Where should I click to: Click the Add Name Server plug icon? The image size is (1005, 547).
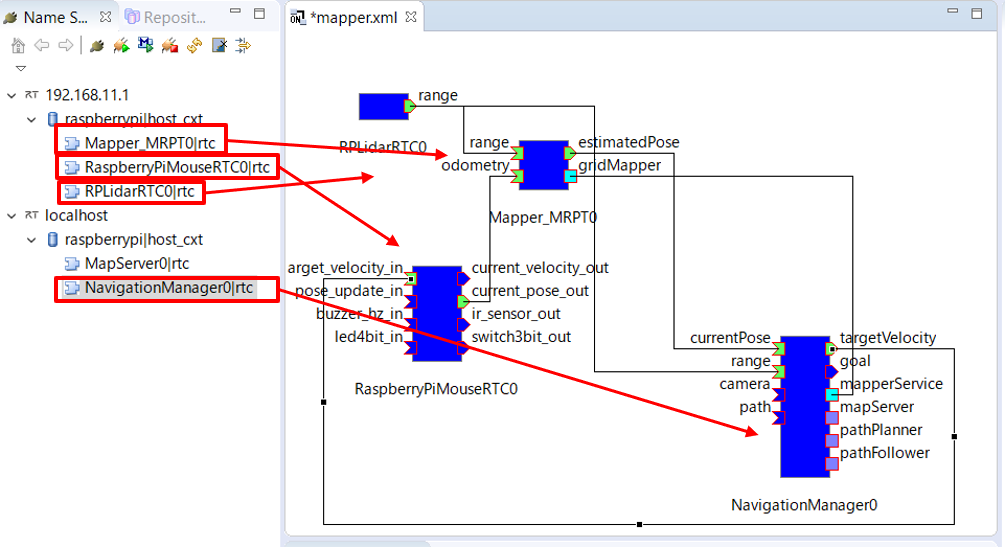coord(96,45)
